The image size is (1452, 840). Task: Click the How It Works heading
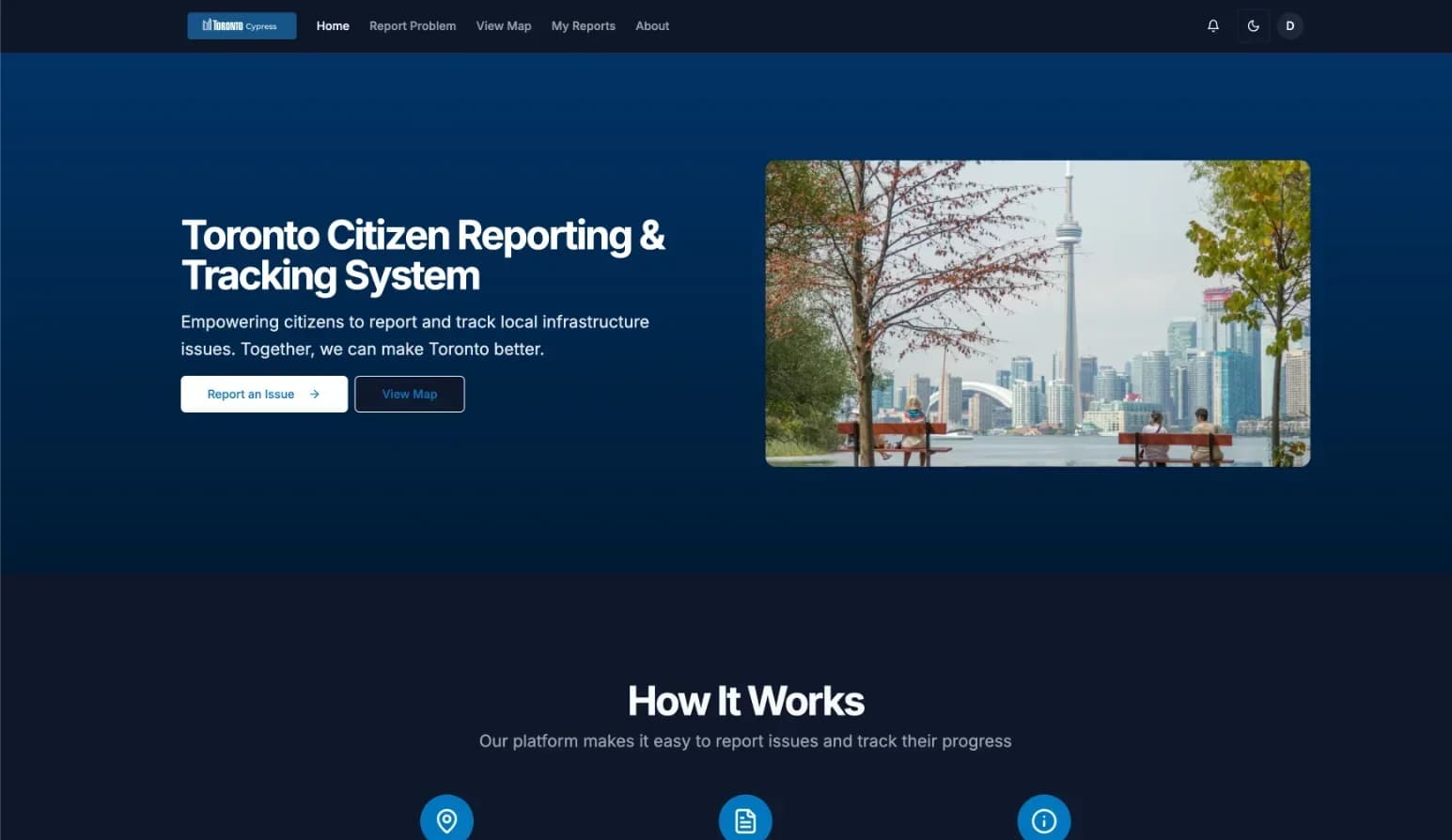point(745,701)
